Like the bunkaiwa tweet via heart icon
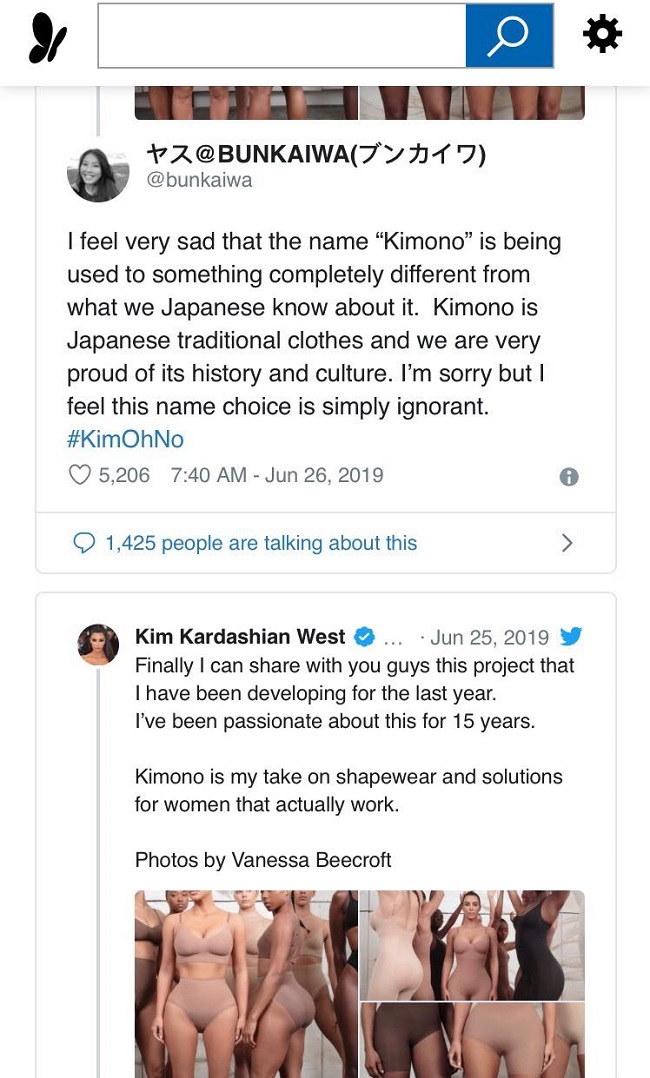 79,475
